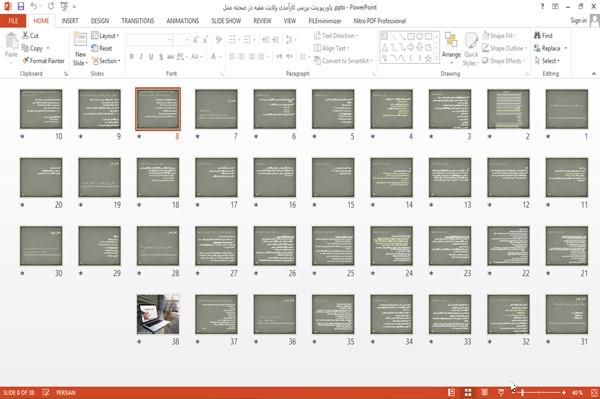600x399 pixels.
Task: Click the Reset slide button
Action: tap(102, 48)
